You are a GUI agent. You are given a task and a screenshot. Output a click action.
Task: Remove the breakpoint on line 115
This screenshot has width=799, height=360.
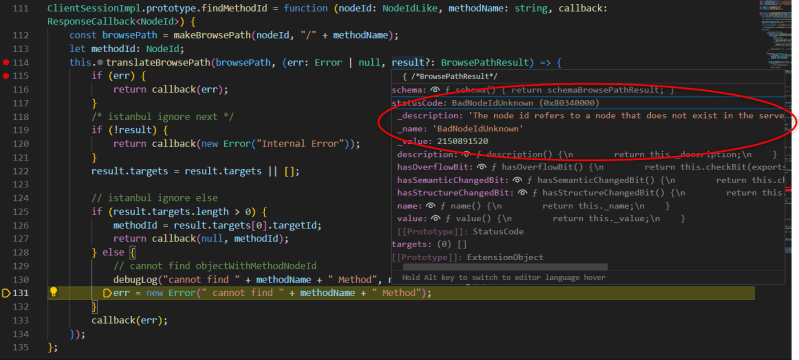pos(6,76)
